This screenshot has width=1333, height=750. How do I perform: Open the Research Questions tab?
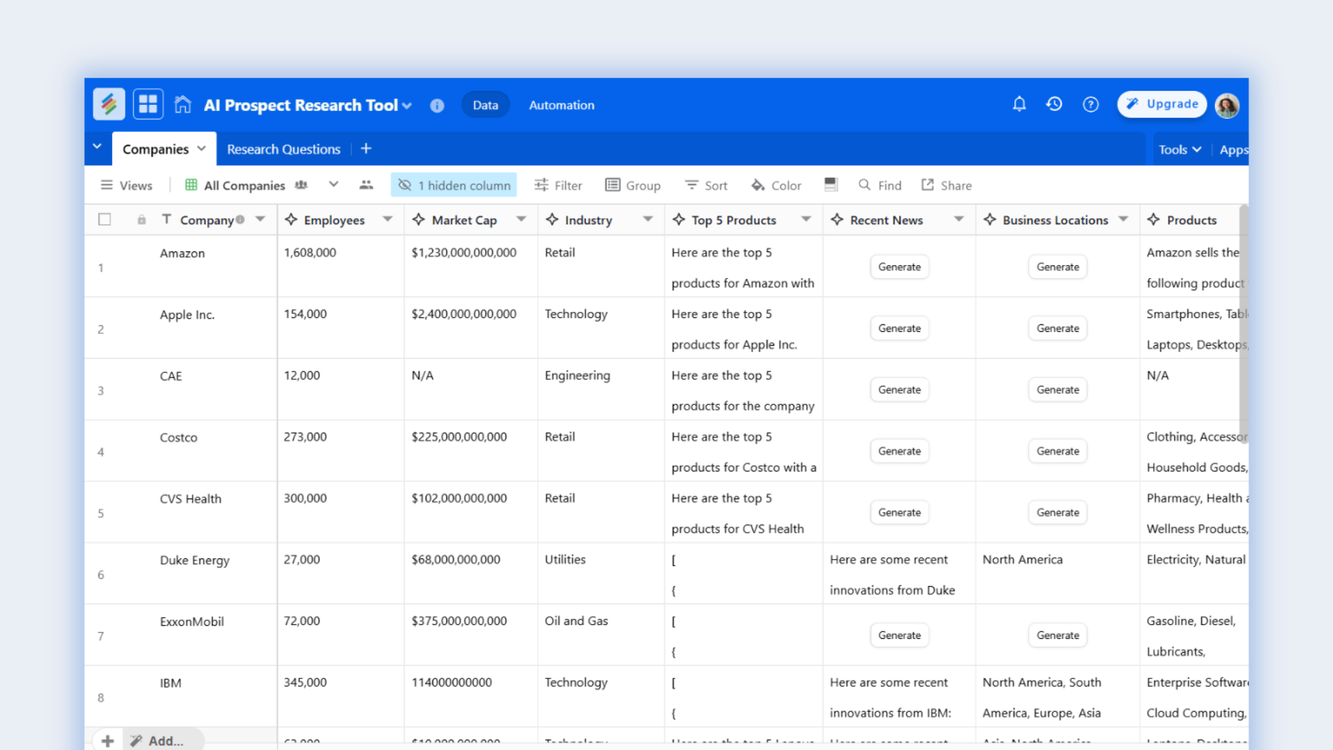pyautogui.click(x=283, y=149)
